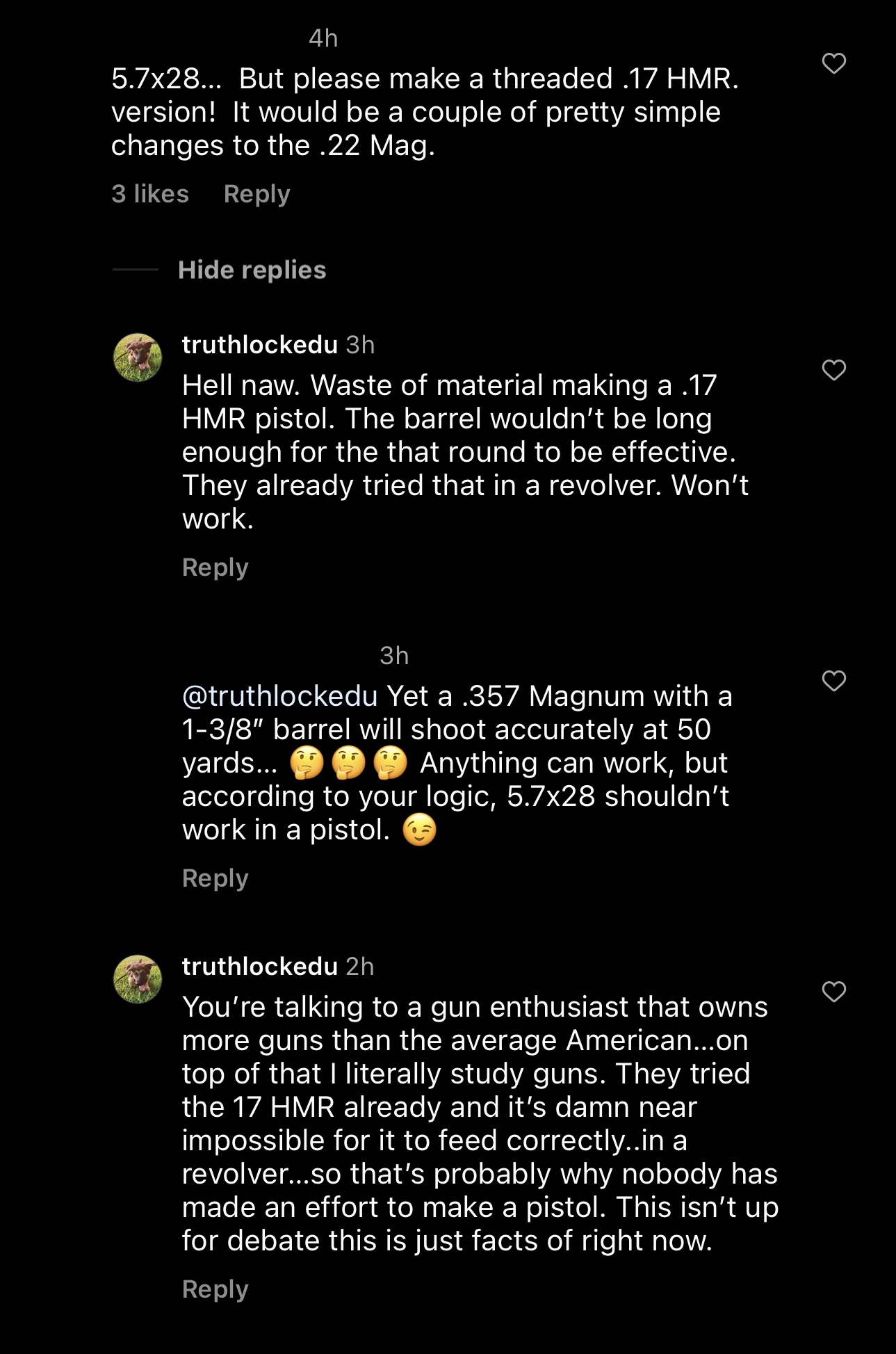Reply to the .357 Magnum comment
The height and width of the screenshot is (1354, 896).
tap(215, 878)
